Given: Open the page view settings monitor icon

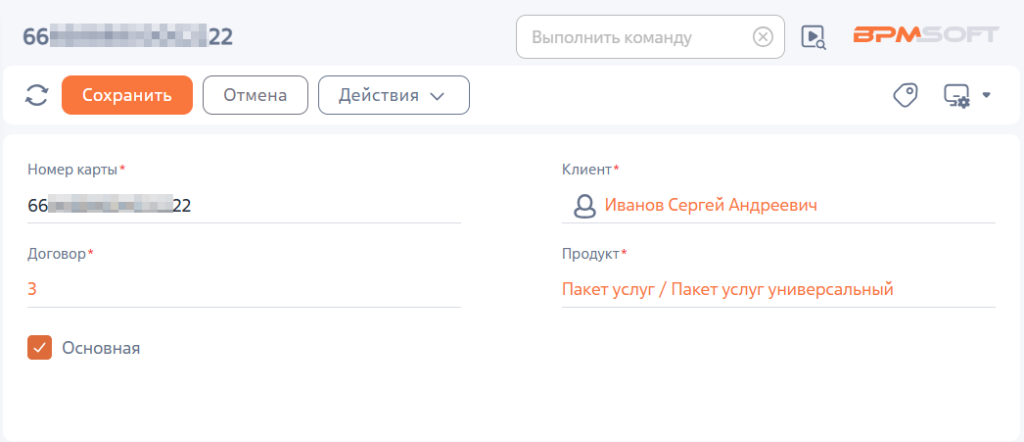Looking at the screenshot, I should (x=957, y=96).
